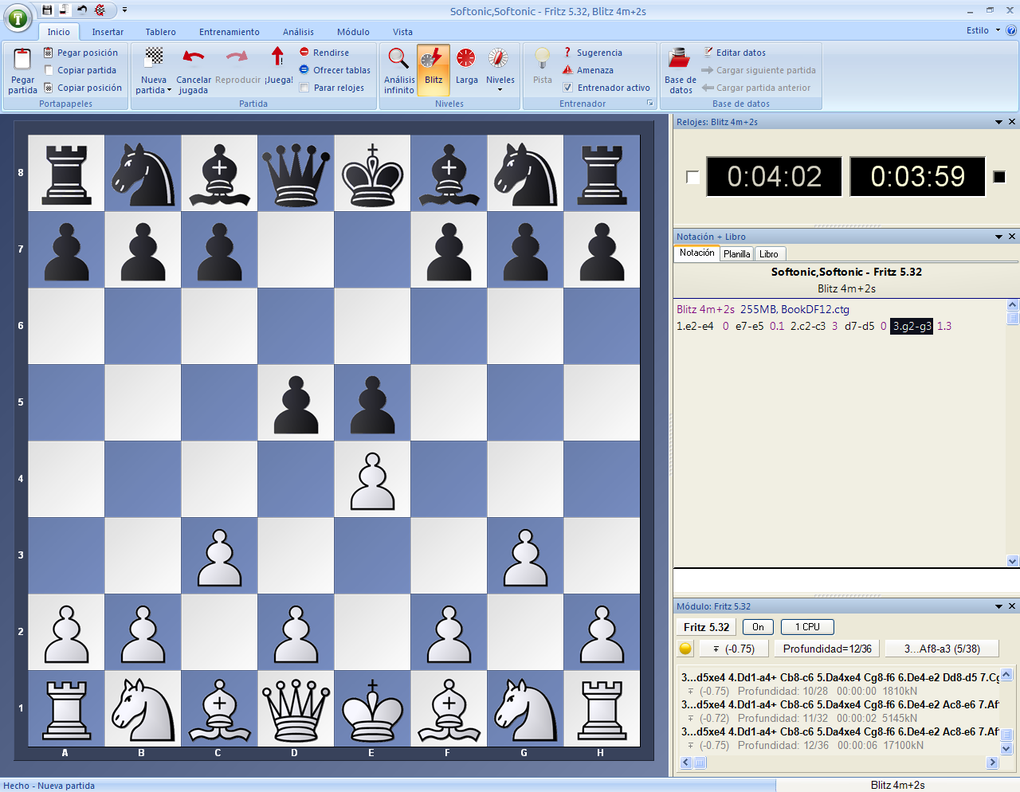The image size is (1020, 792).
Task: Click the Sugerencia question mark
Action: [567, 52]
